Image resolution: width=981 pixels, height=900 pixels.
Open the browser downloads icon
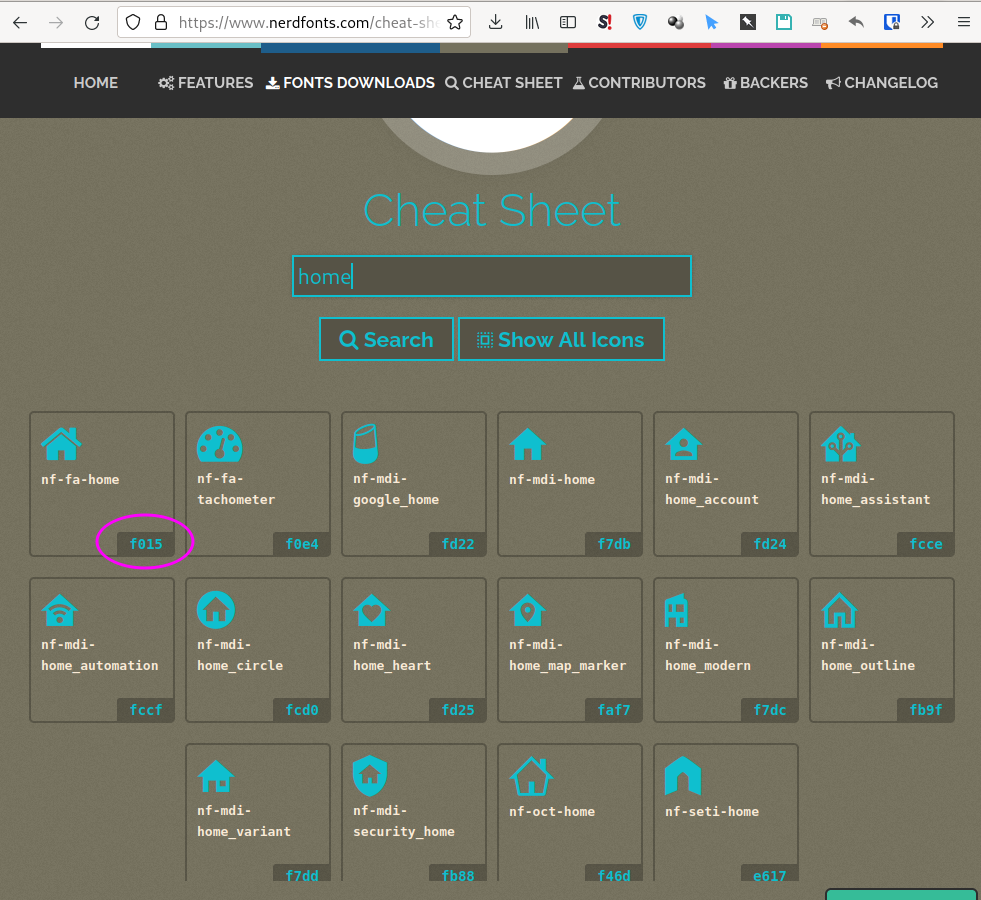pyautogui.click(x=495, y=21)
